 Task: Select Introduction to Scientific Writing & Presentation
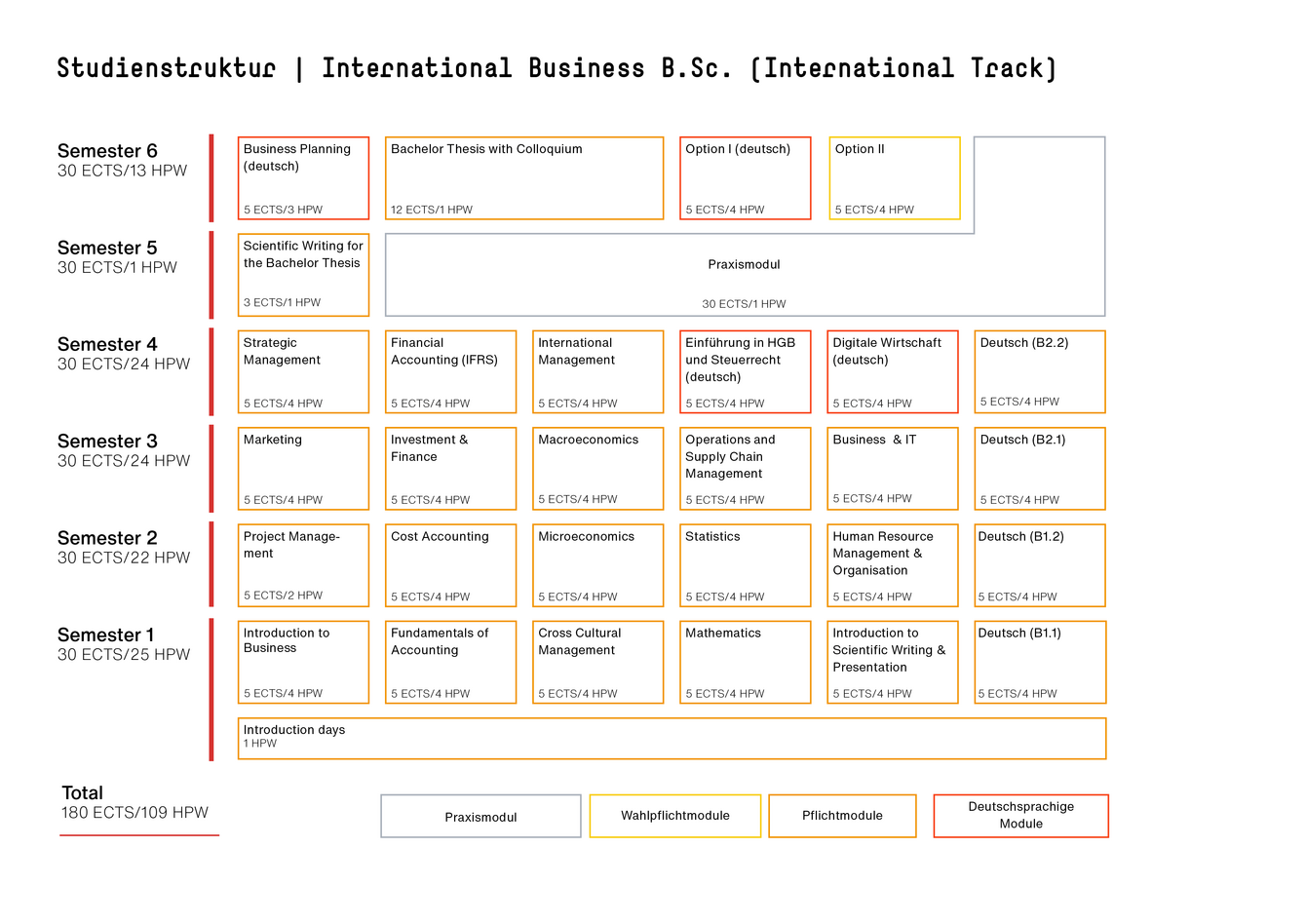(x=893, y=662)
